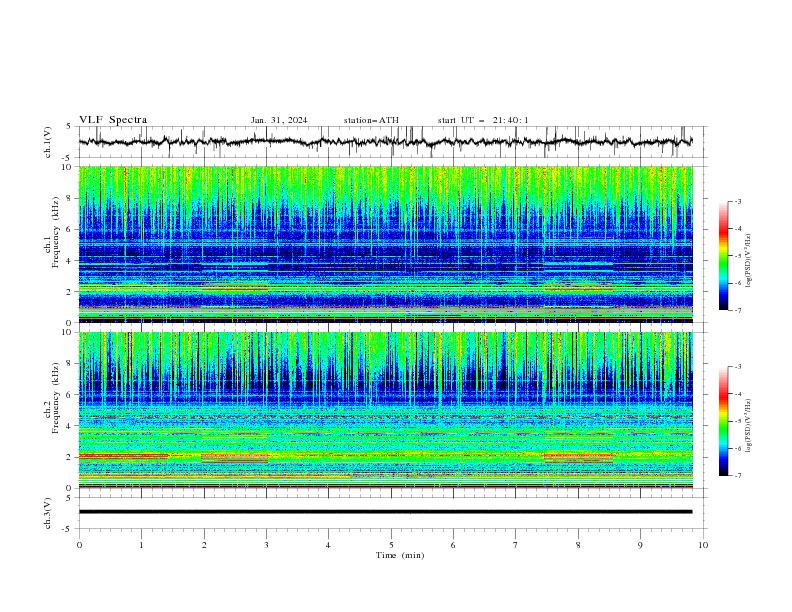
Task: Click the "ch.3(V)" axis label
Action: (48, 513)
